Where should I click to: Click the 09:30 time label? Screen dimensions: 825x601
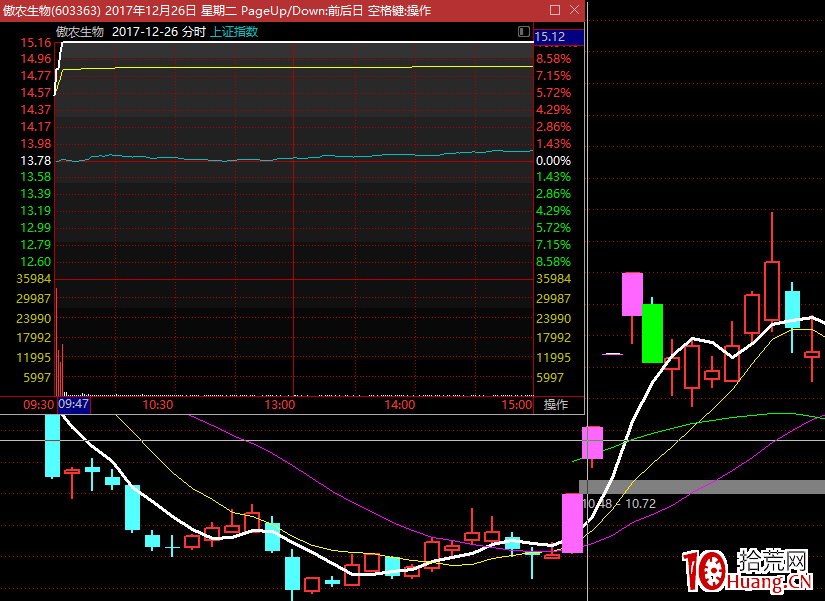pyautogui.click(x=39, y=405)
